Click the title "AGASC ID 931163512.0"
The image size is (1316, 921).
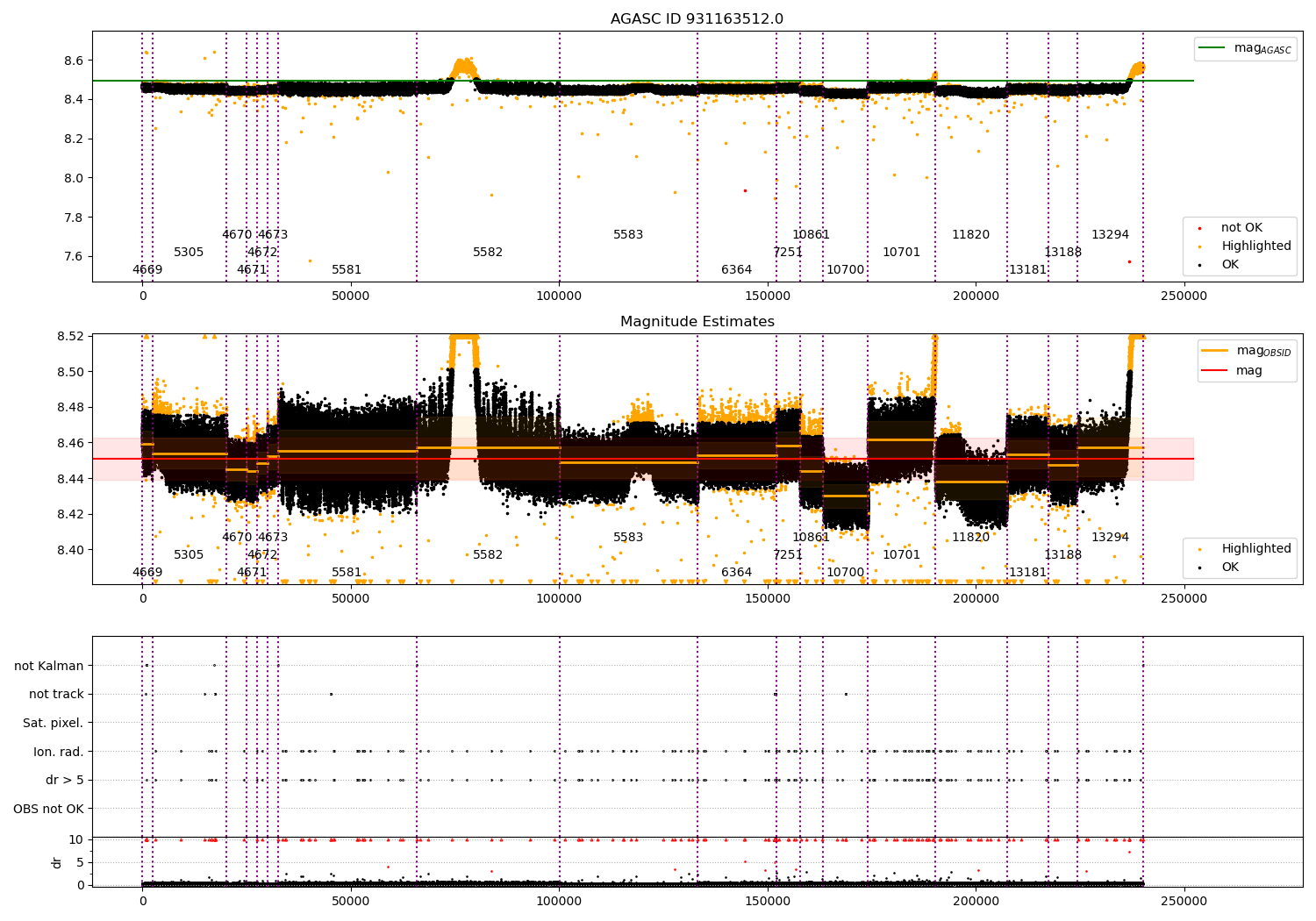(697, 19)
